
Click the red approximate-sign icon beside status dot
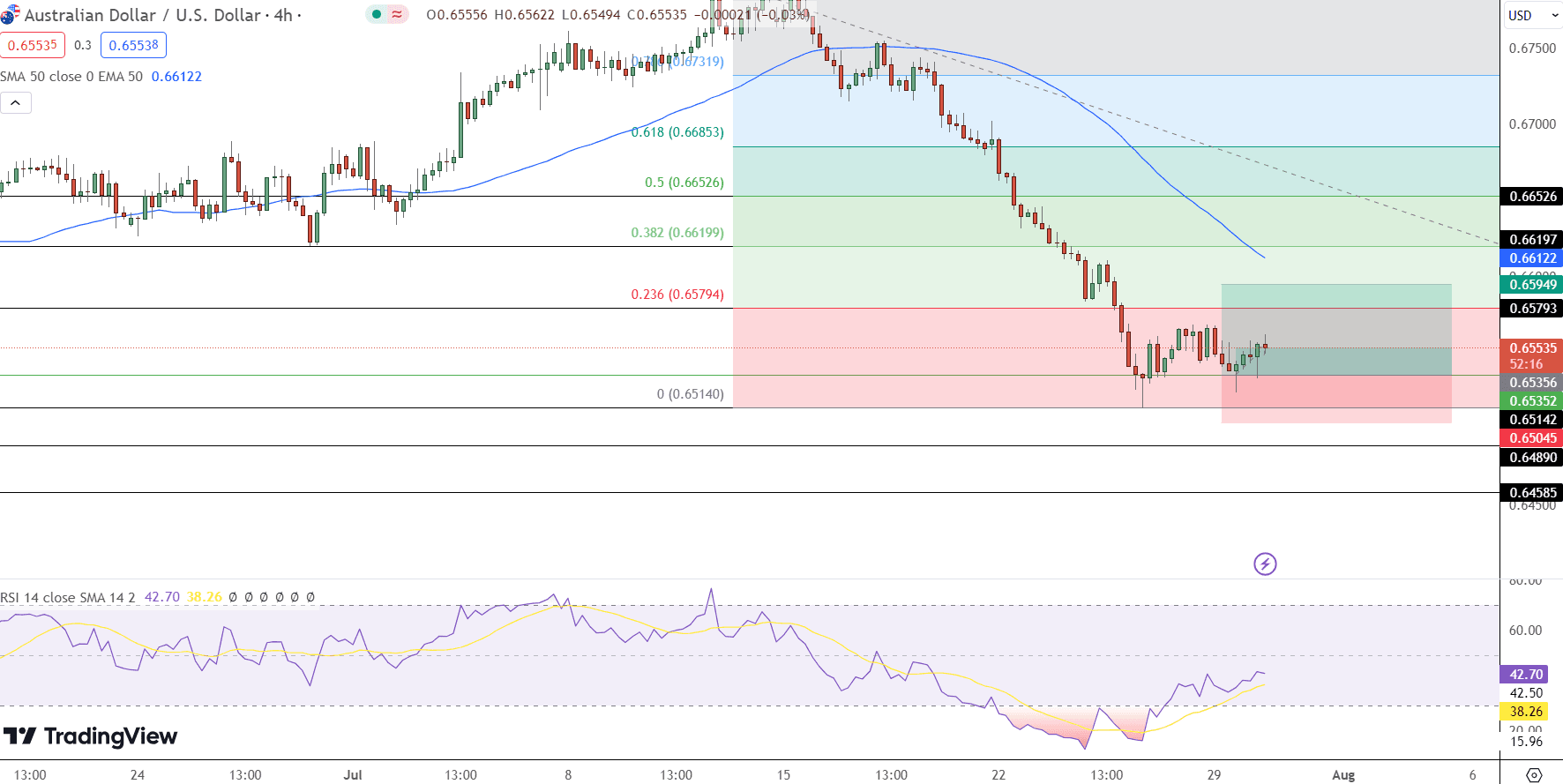tap(397, 14)
